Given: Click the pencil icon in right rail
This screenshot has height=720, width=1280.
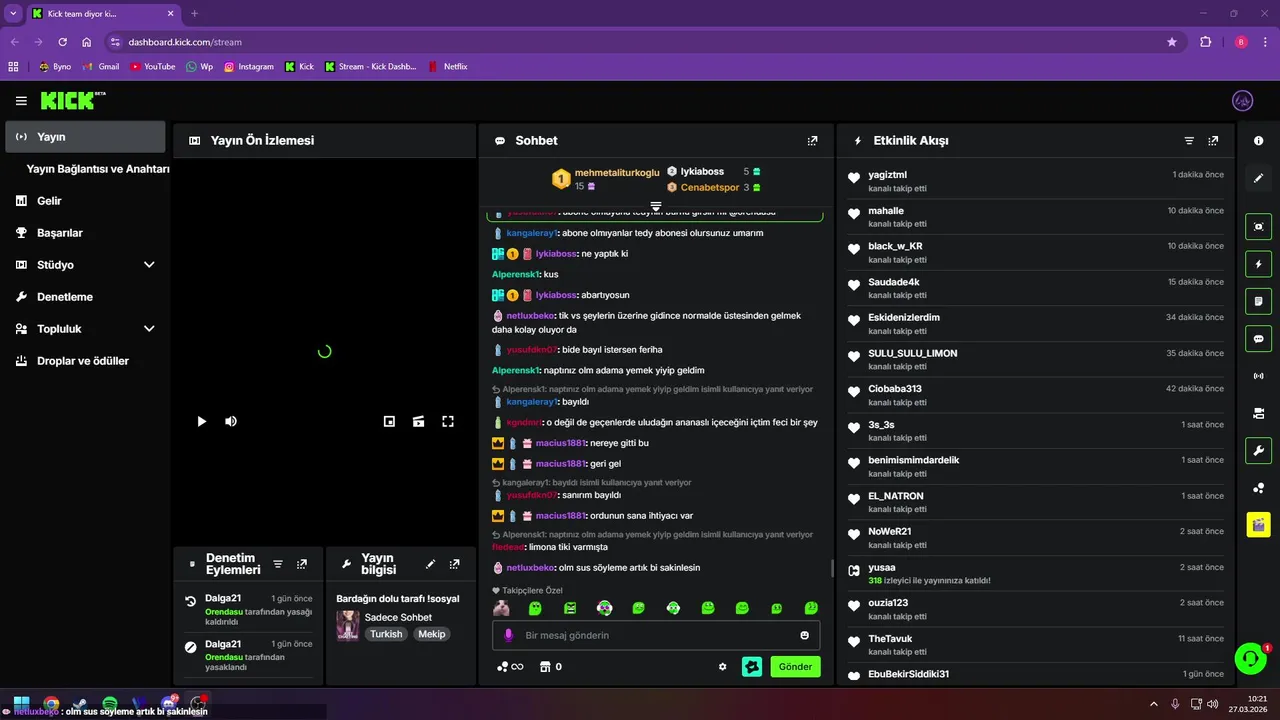Looking at the screenshot, I should tap(1259, 178).
